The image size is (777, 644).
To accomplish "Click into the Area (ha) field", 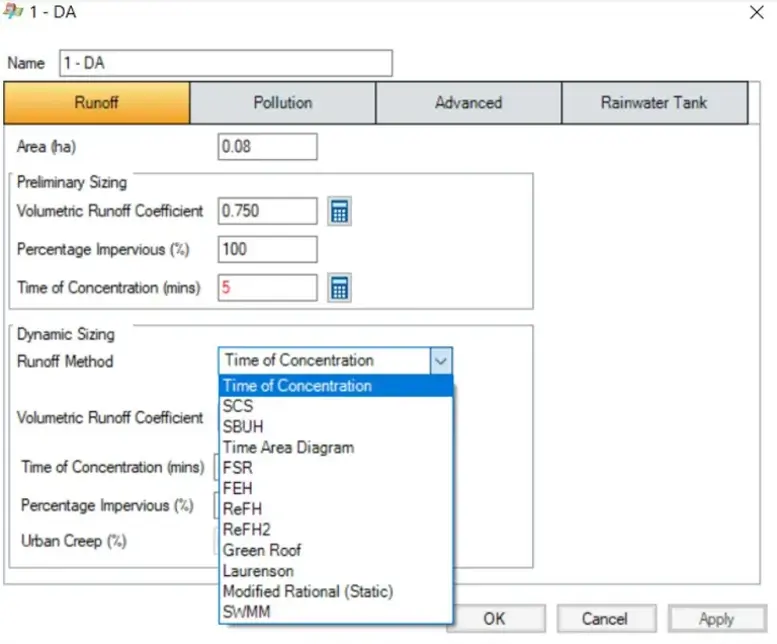I will [268, 147].
